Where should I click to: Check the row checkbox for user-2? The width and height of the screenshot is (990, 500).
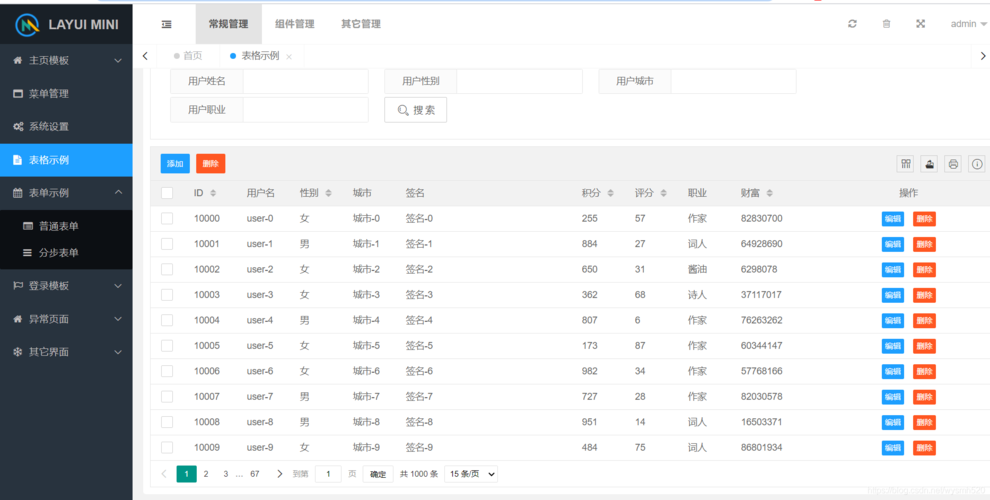click(x=167, y=270)
